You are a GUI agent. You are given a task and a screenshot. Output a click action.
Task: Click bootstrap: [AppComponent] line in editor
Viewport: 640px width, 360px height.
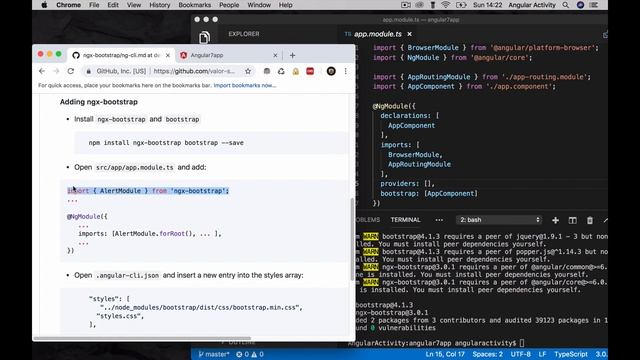429,193
